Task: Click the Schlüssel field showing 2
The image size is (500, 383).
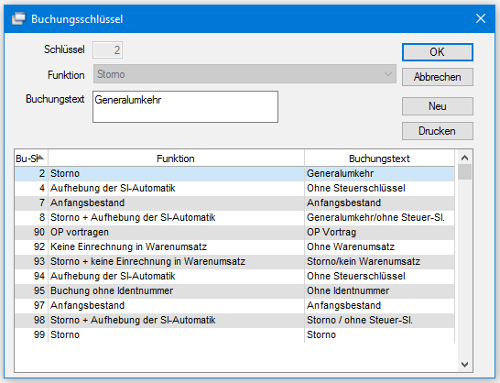Action: coord(107,50)
